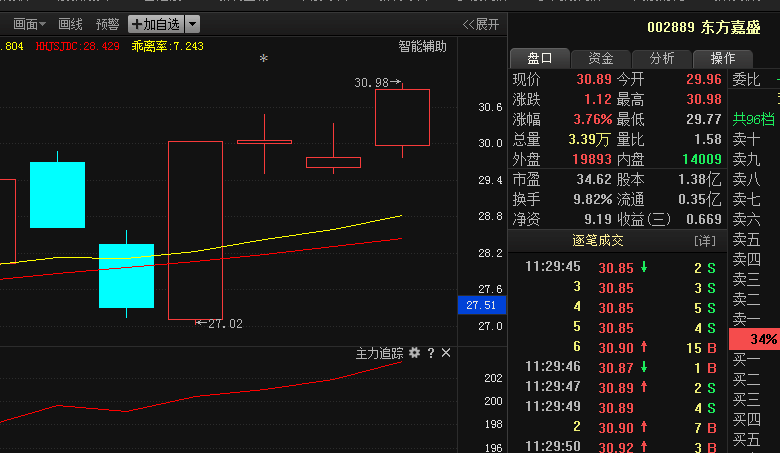Open 智能辅助 smart assistant
Viewport: 780px width, 453px height.
(422, 47)
